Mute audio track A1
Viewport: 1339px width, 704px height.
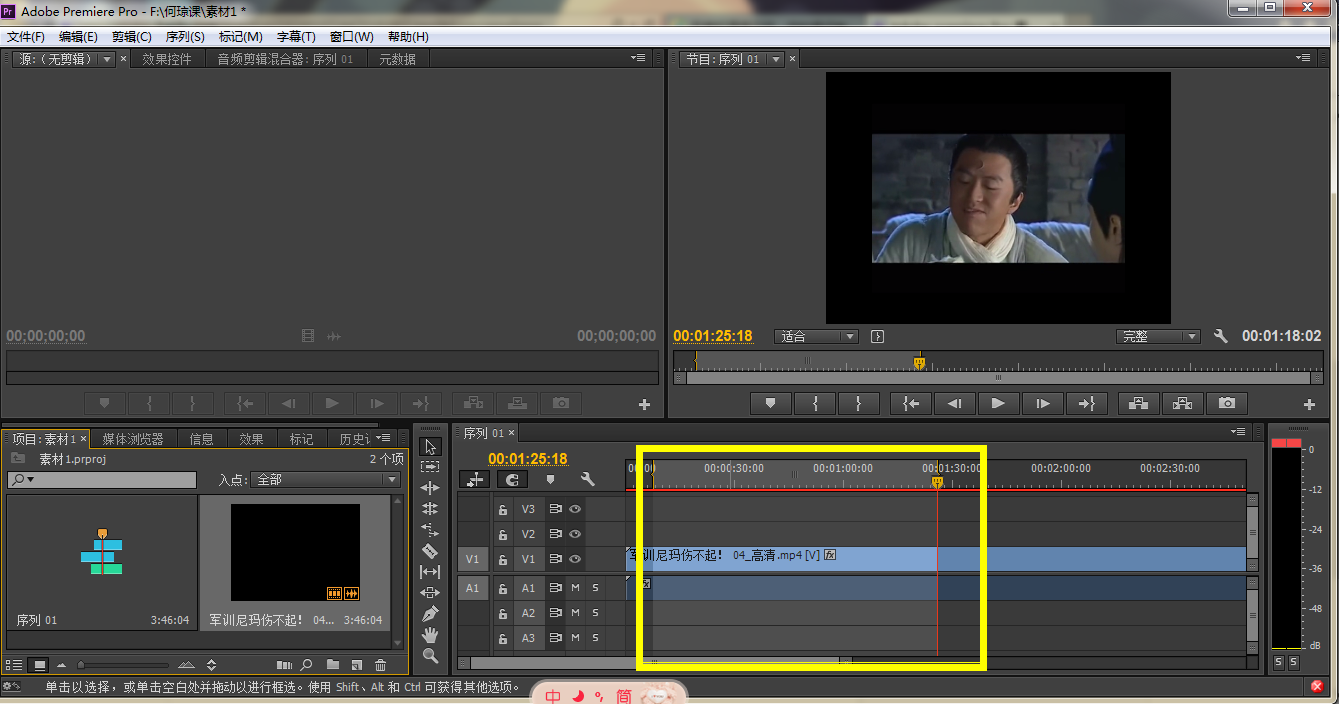575,588
